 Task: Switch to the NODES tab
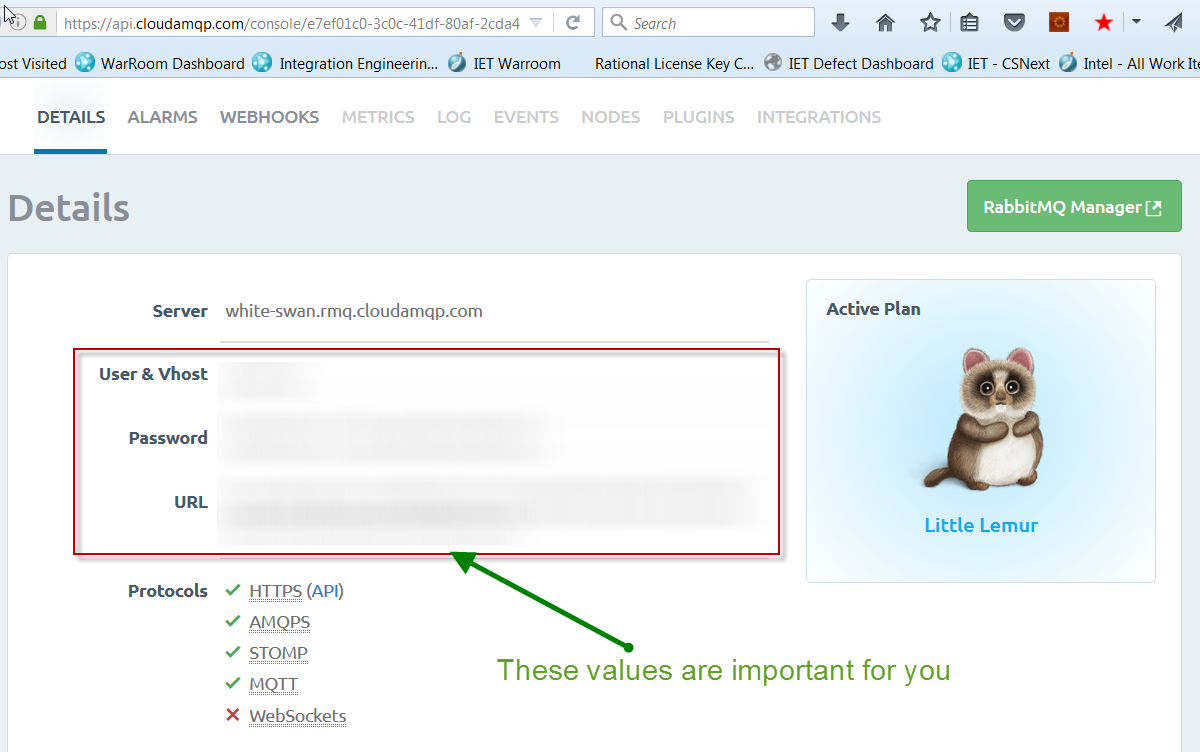(611, 117)
